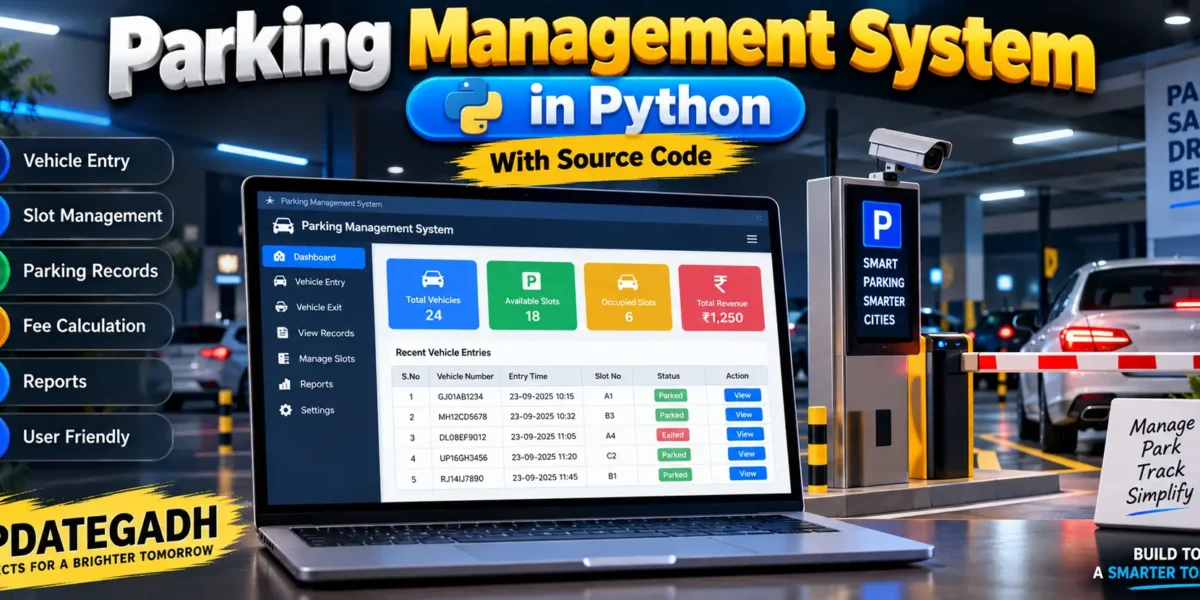Click the With Source Code yellow banner
The width and height of the screenshot is (1200, 600).
(x=601, y=157)
